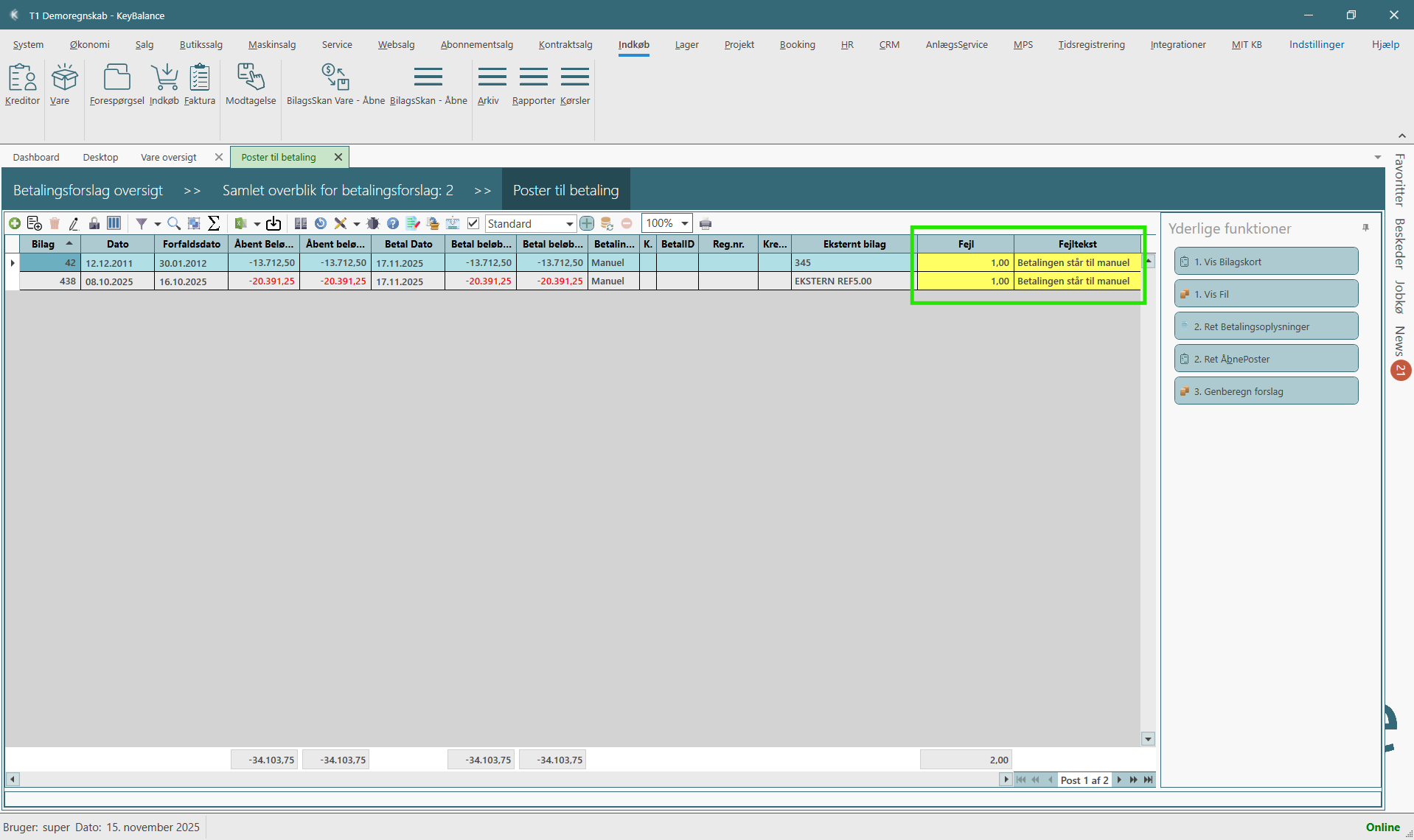This screenshot has width=1414, height=840.
Task: Click the Excel export icon
Action: point(240,223)
